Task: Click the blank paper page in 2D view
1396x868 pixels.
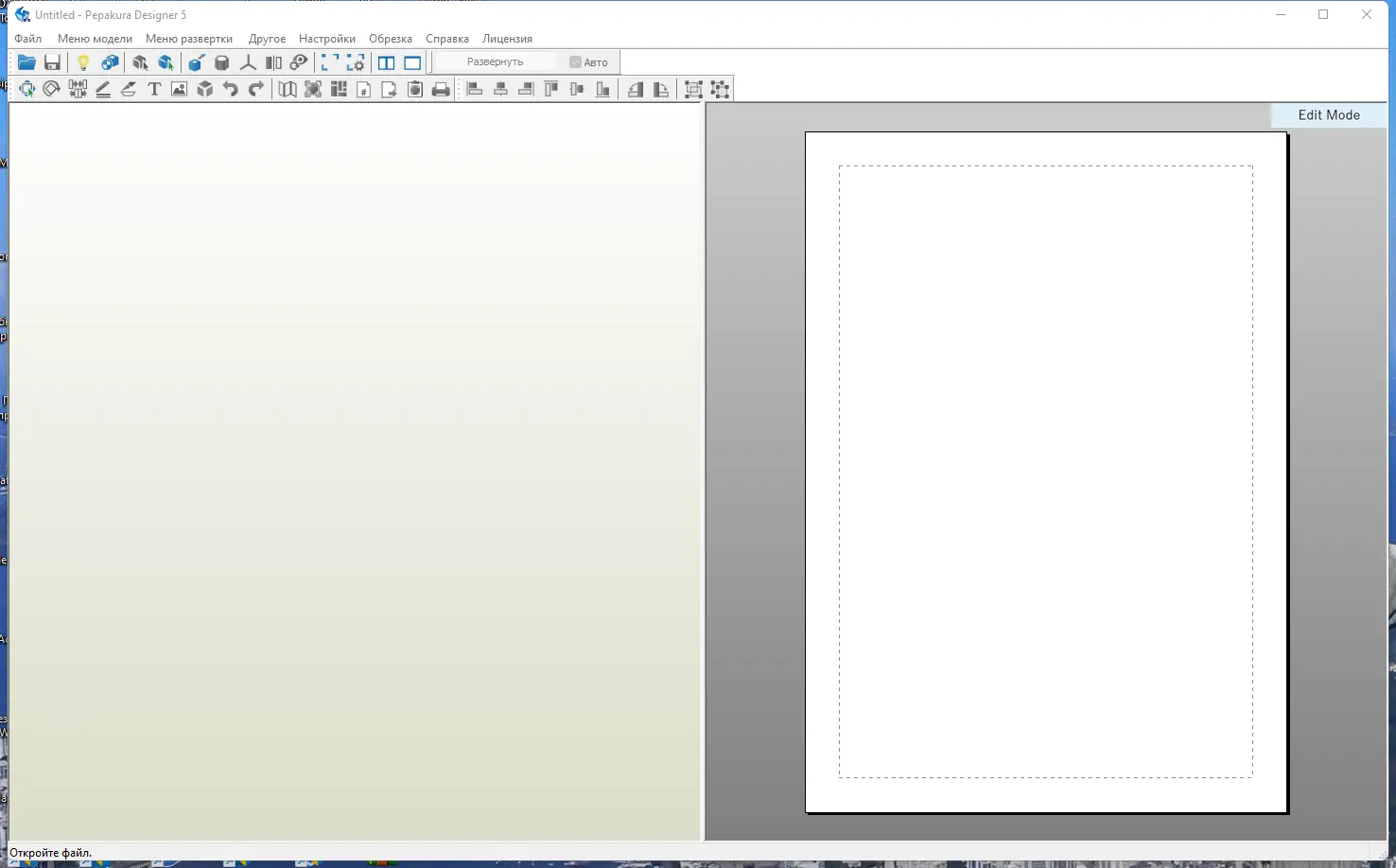Action: pos(1046,472)
